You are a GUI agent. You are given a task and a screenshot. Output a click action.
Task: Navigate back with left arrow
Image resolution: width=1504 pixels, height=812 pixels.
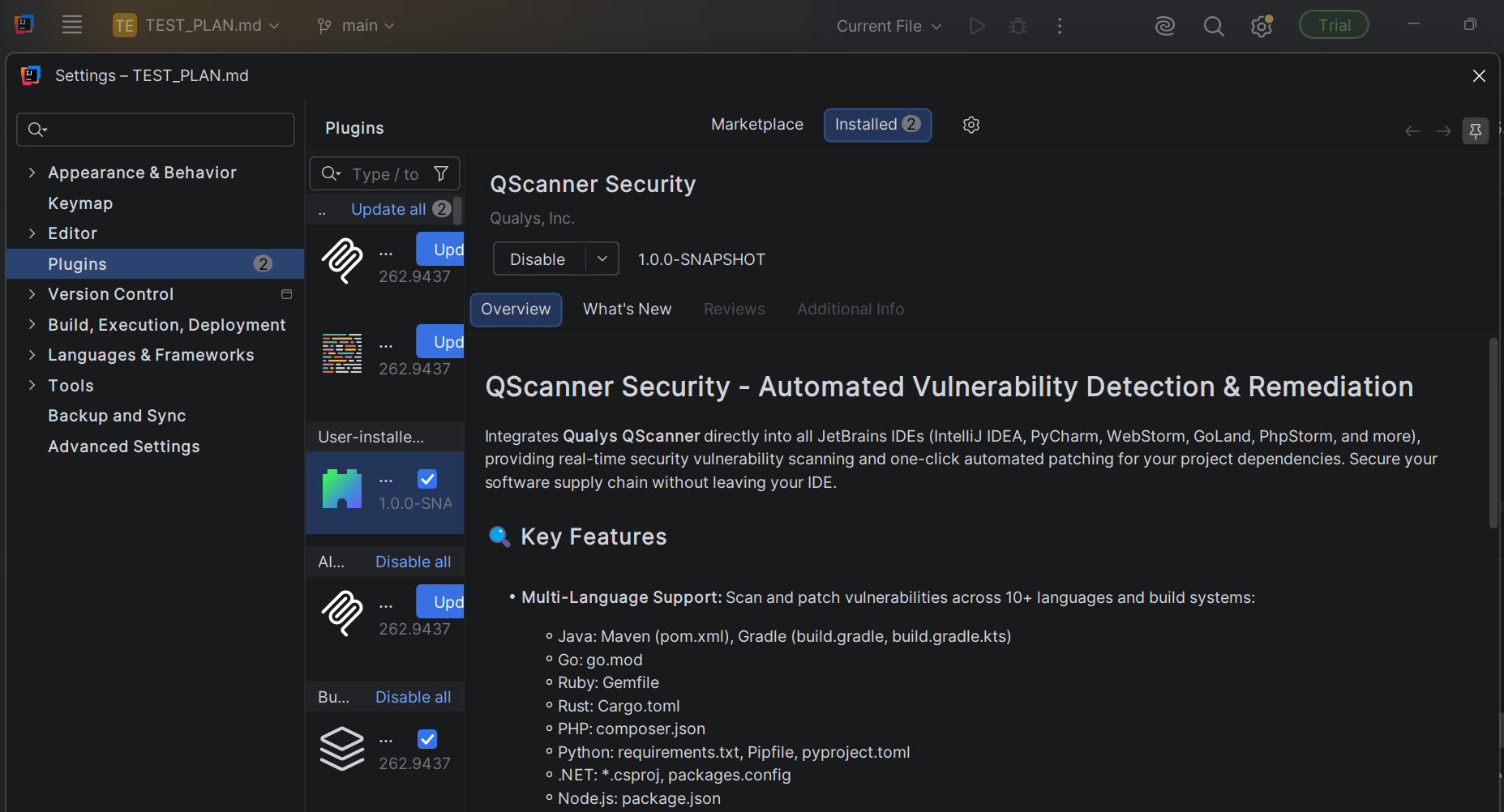pyautogui.click(x=1412, y=131)
